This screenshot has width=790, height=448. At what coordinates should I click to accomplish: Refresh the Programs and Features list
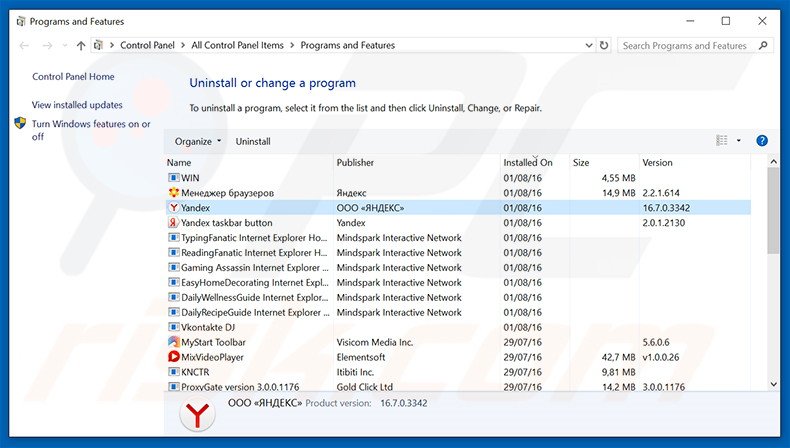pyautogui.click(x=604, y=45)
